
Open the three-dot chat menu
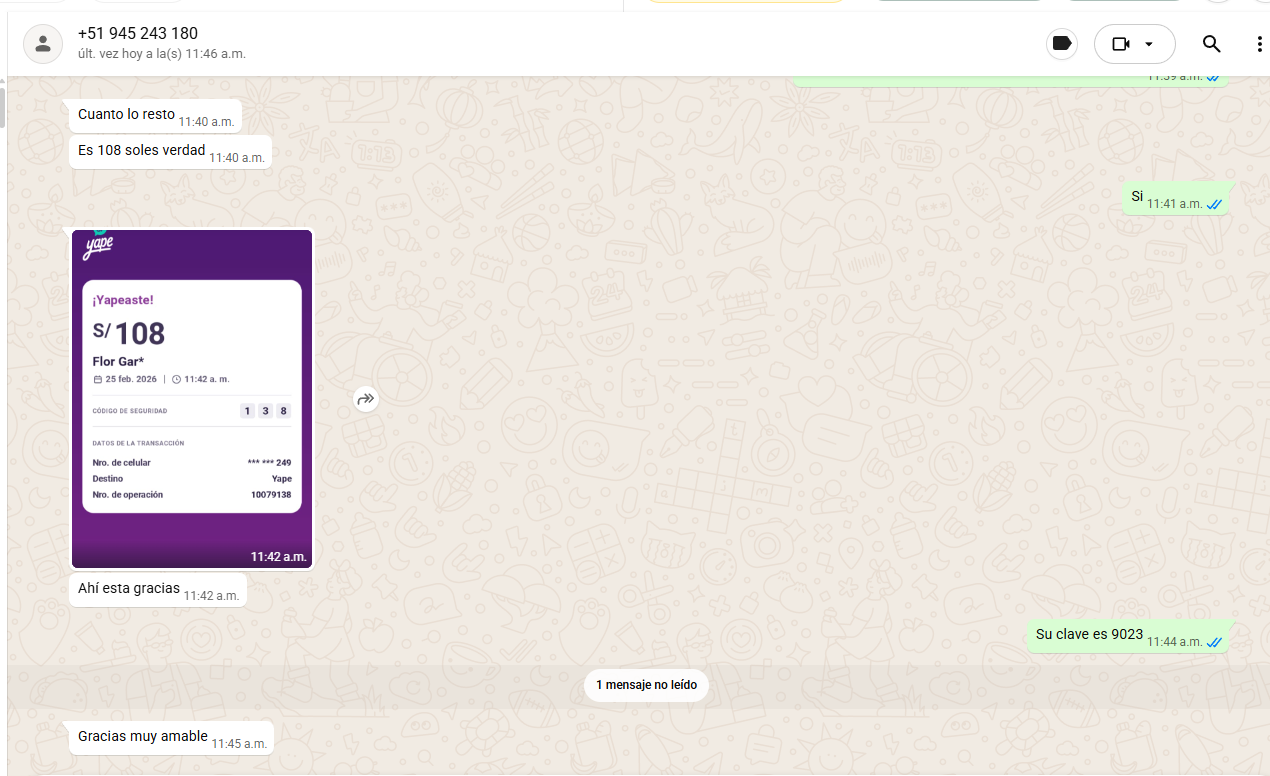tap(1258, 44)
